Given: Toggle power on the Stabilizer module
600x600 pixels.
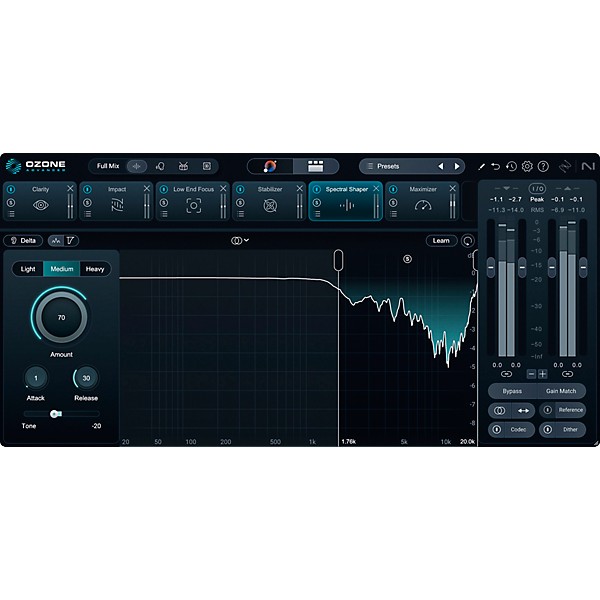Looking at the screenshot, I should tap(240, 189).
